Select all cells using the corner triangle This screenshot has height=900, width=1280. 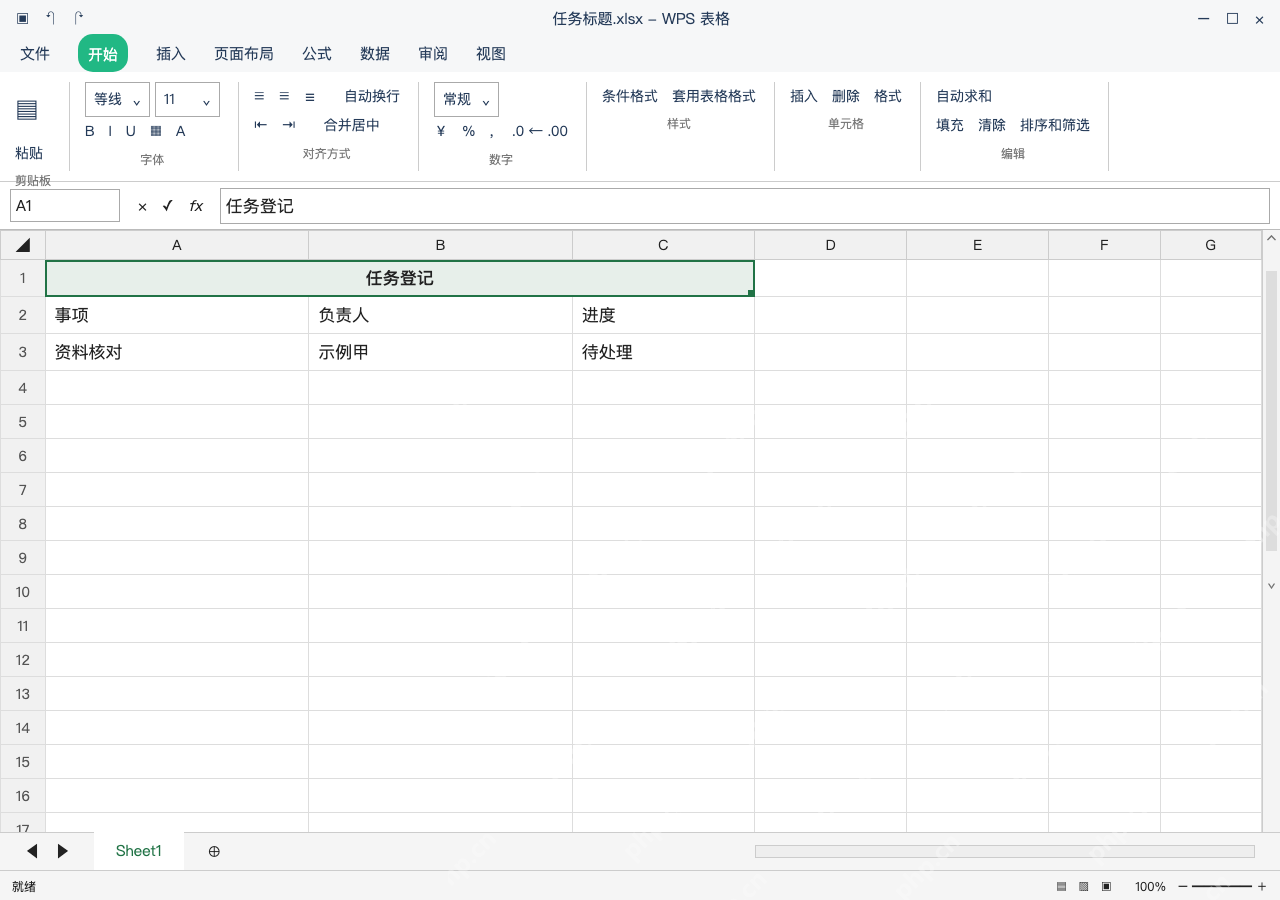pos(23,245)
